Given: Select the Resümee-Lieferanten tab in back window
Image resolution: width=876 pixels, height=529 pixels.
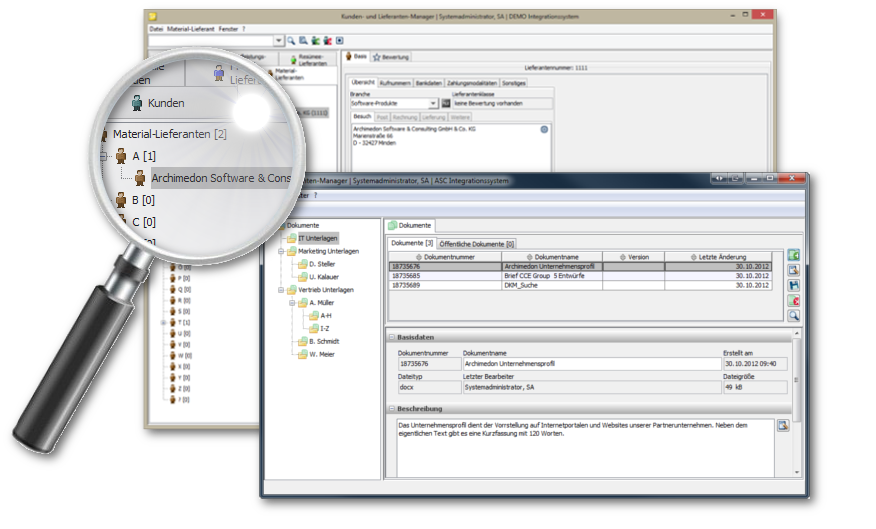Looking at the screenshot, I should (308, 60).
